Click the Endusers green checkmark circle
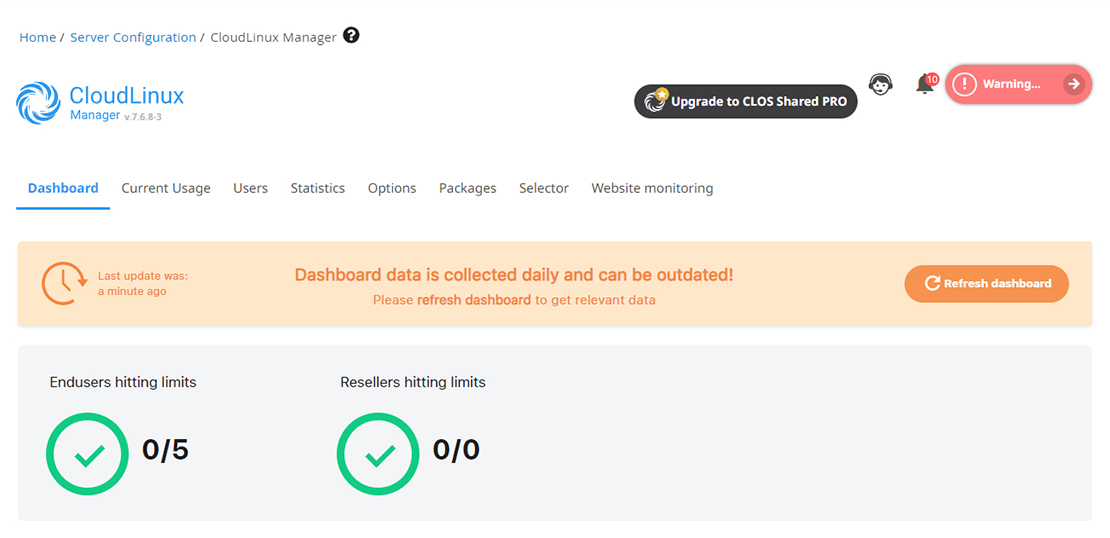Image resolution: width=1110 pixels, height=538 pixels. [88, 454]
